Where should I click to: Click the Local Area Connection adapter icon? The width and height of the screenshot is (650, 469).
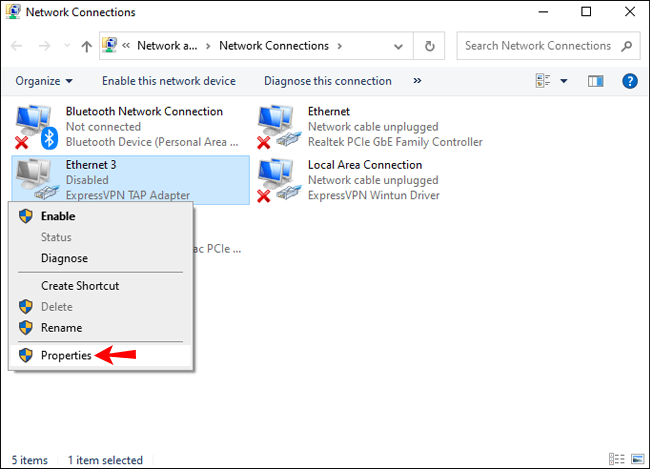(x=278, y=180)
